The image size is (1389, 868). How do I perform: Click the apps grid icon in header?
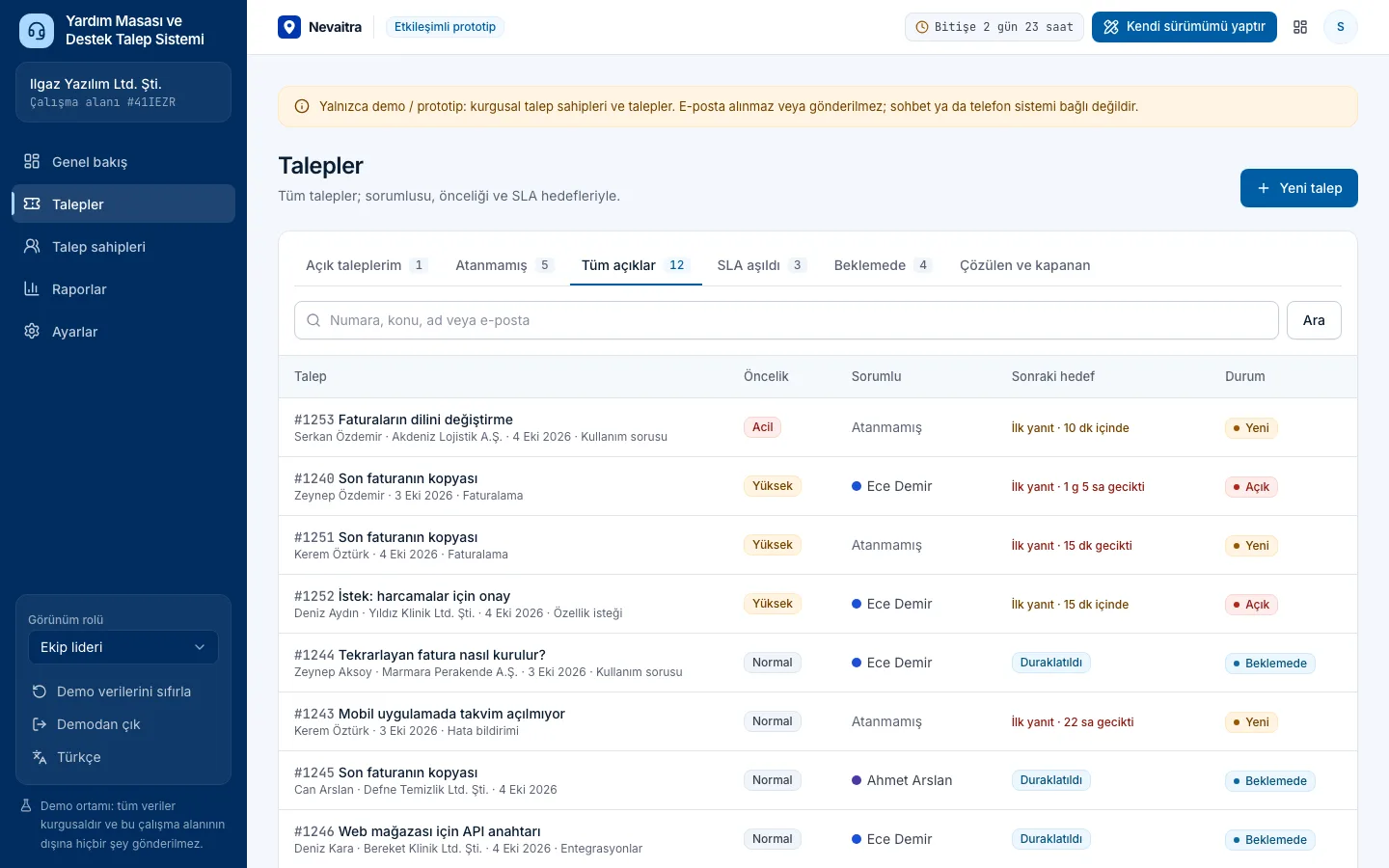pyautogui.click(x=1300, y=27)
